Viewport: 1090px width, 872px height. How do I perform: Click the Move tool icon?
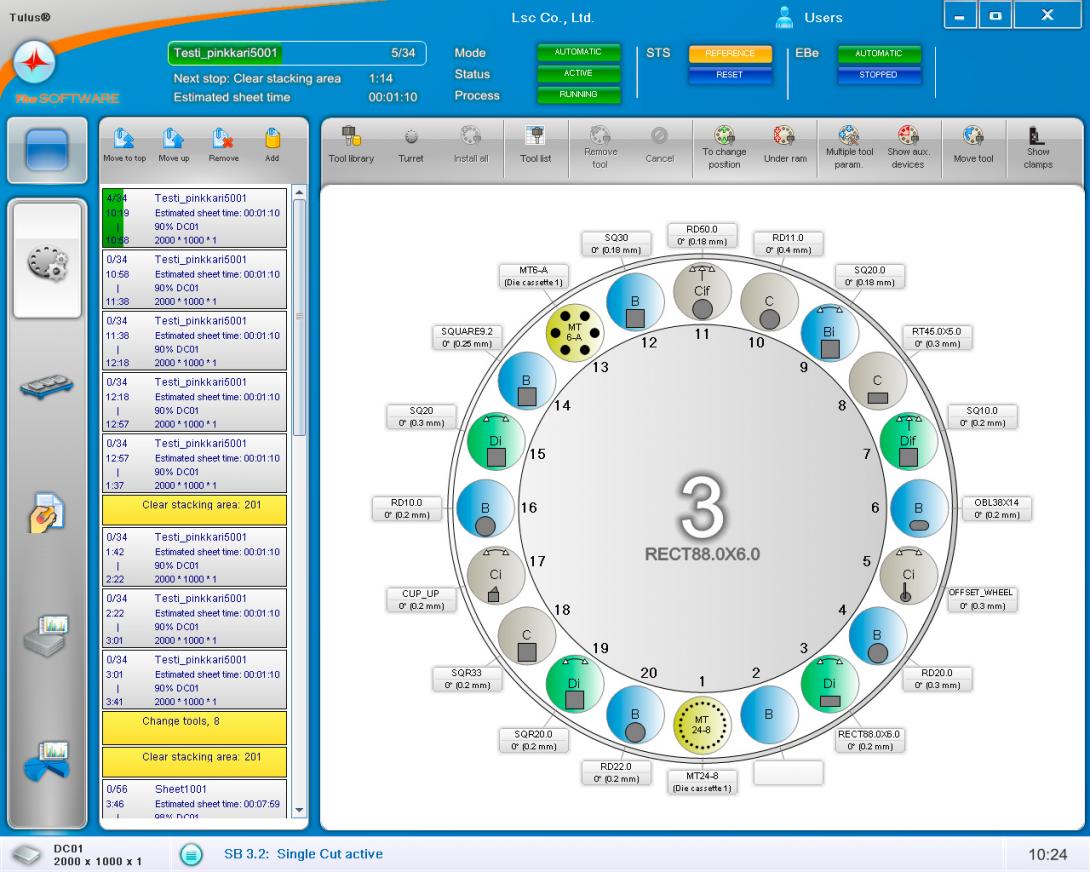coord(972,144)
